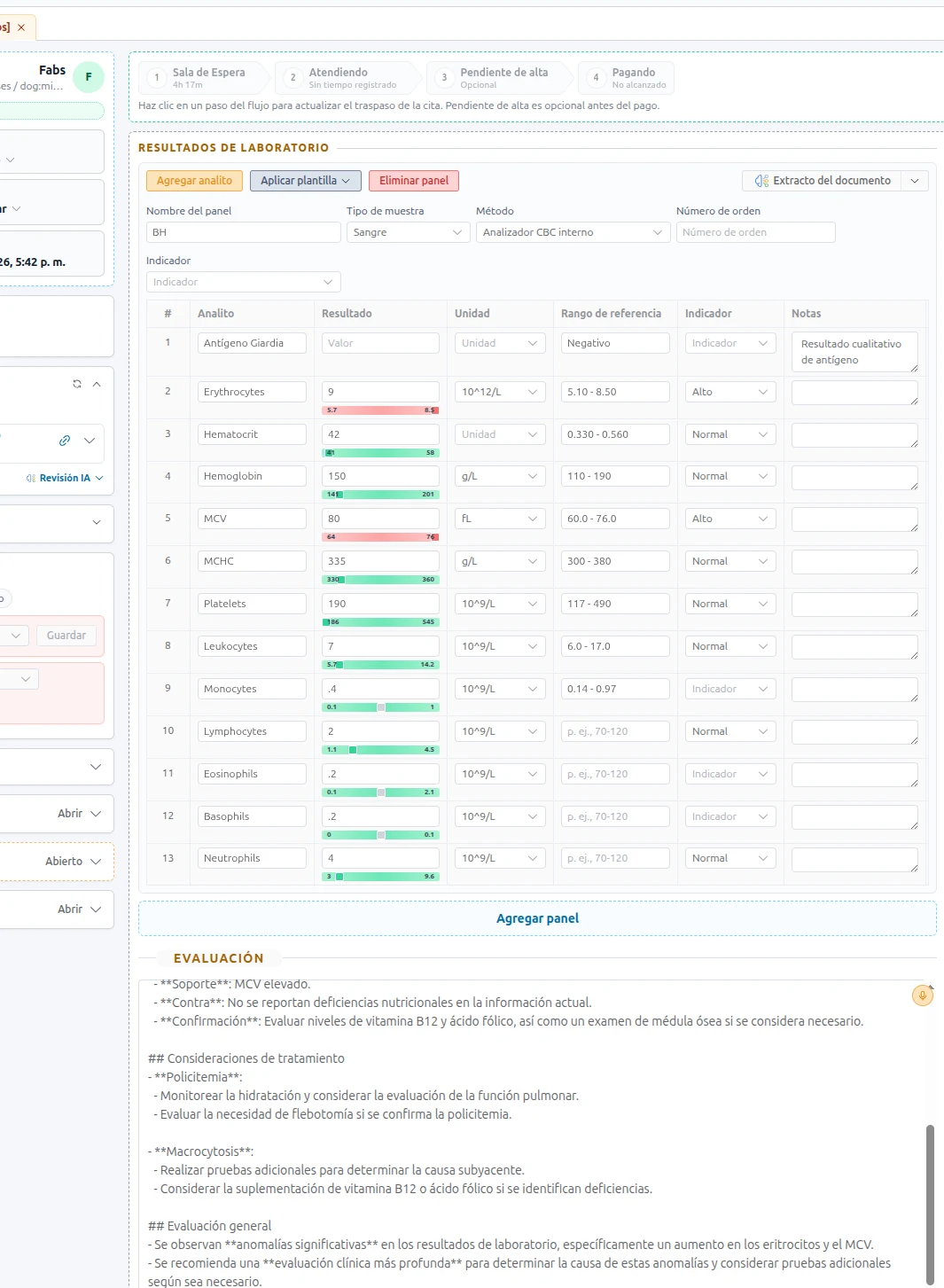Click the Hemoglobin notes field

tap(854, 478)
